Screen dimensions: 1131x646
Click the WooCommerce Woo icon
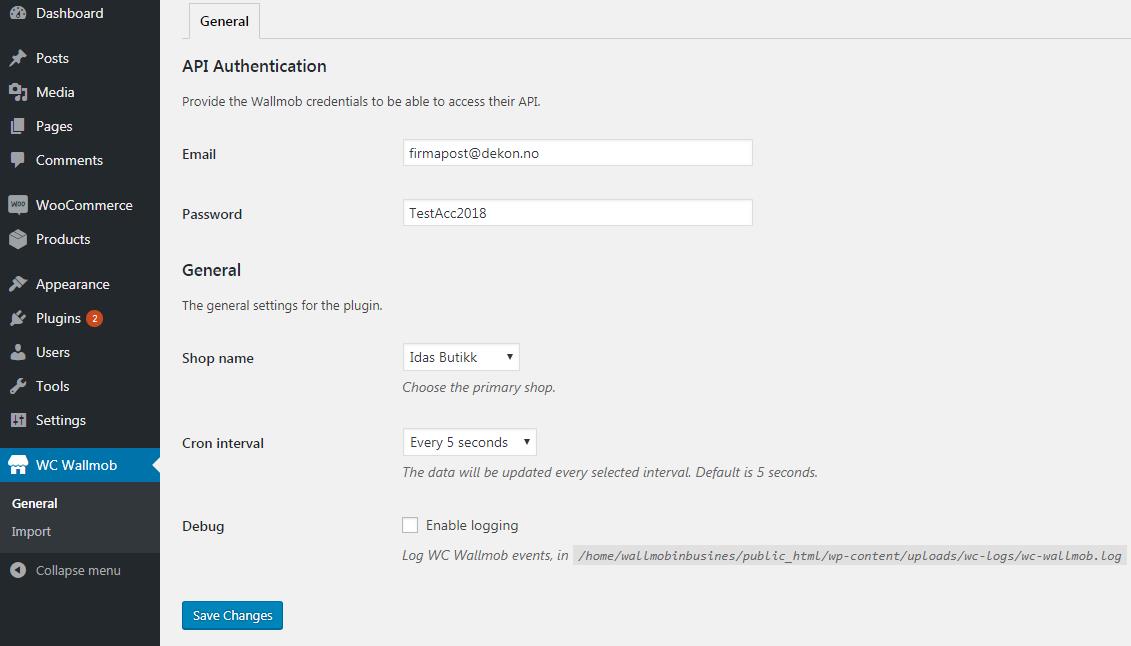18,205
